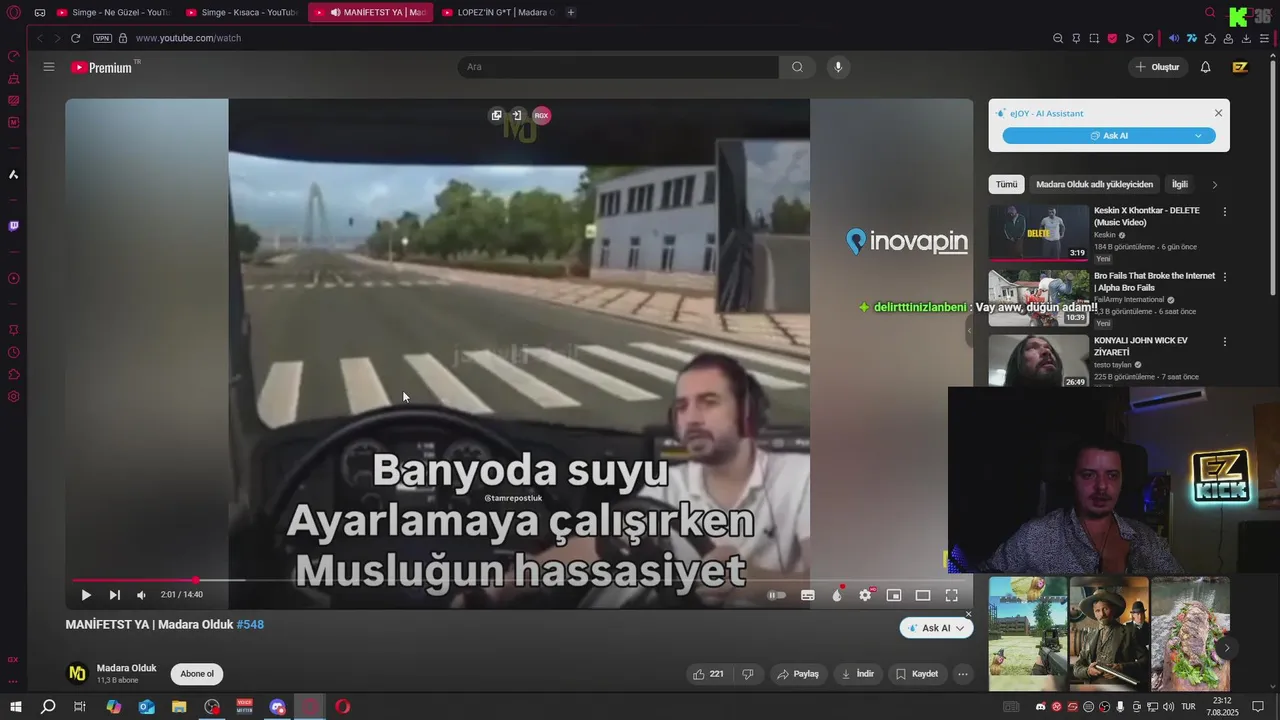Enter fullscreen mode
Viewport: 1280px width, 720px height.
tap(952, 595)
